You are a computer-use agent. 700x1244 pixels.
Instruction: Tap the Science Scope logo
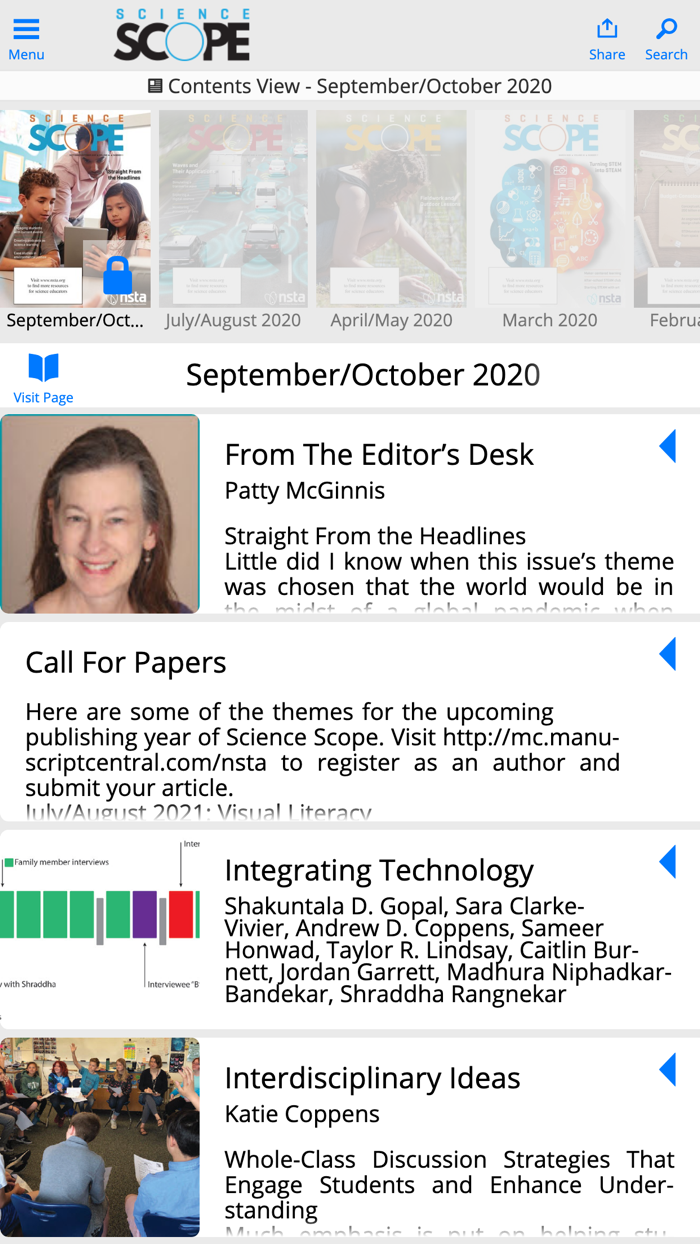click(182, 35)
